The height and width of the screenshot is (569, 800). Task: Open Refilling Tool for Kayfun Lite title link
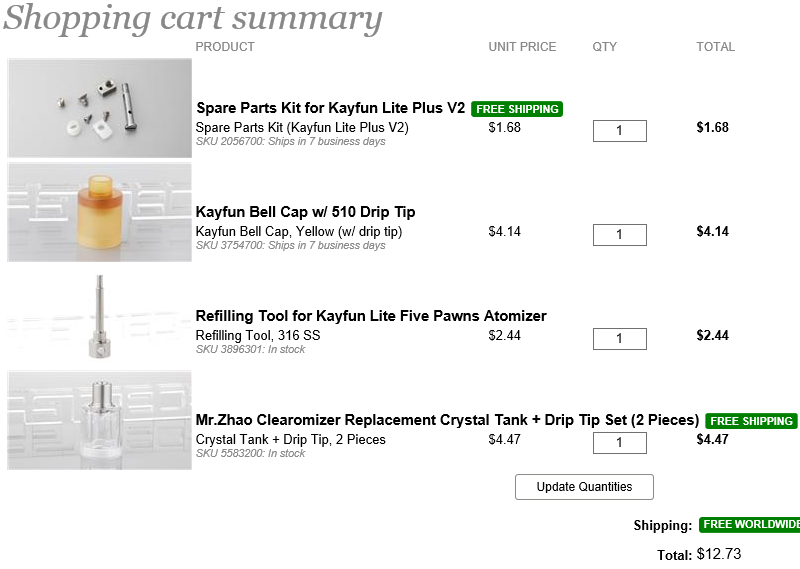pyautogui.click(x=371, y=316)
